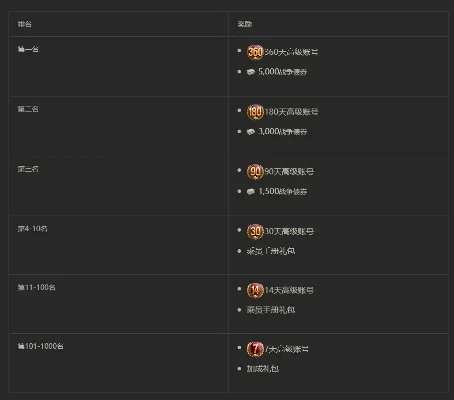Click the war bond icon beside 1,500
454x400 pixels.
(251, 191)
